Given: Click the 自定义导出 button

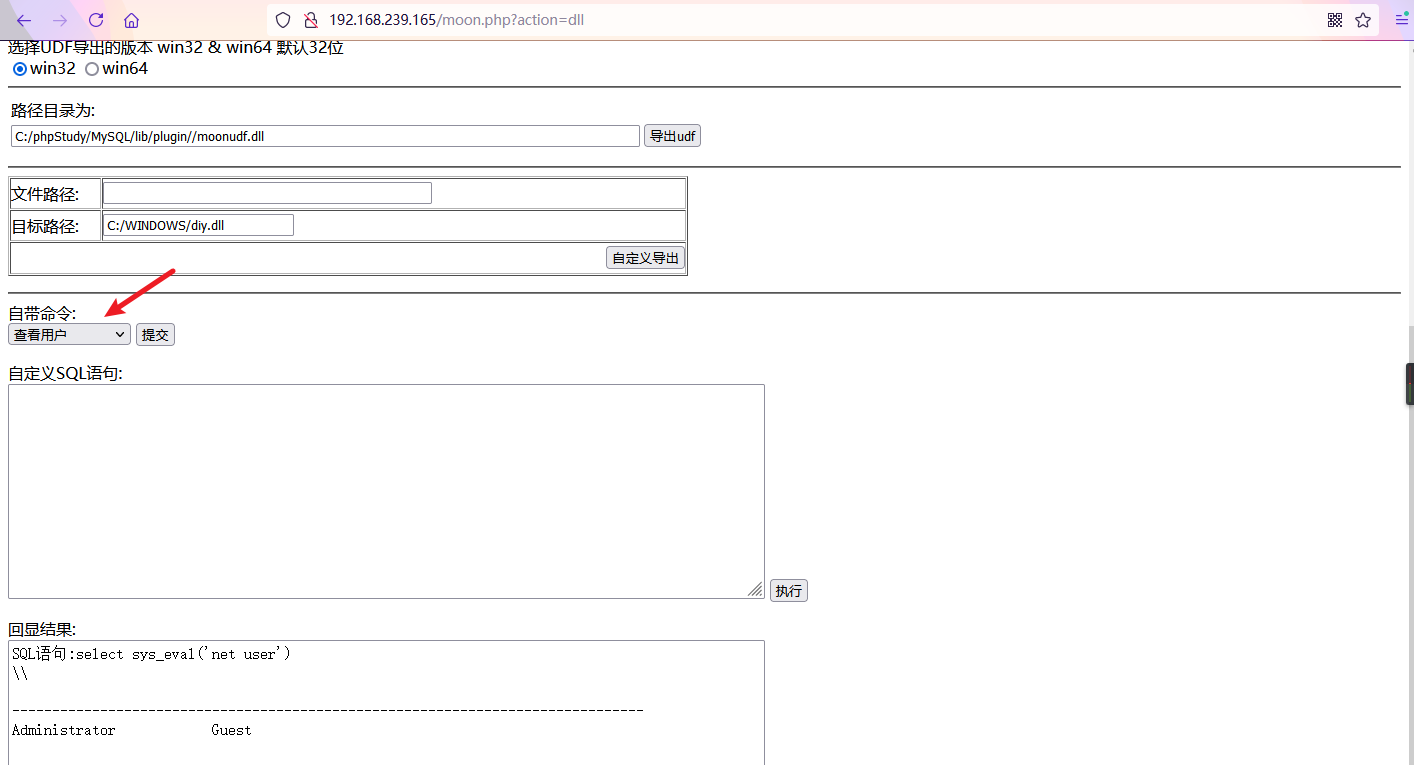Looking at the screenshot, I should (645, 258).
